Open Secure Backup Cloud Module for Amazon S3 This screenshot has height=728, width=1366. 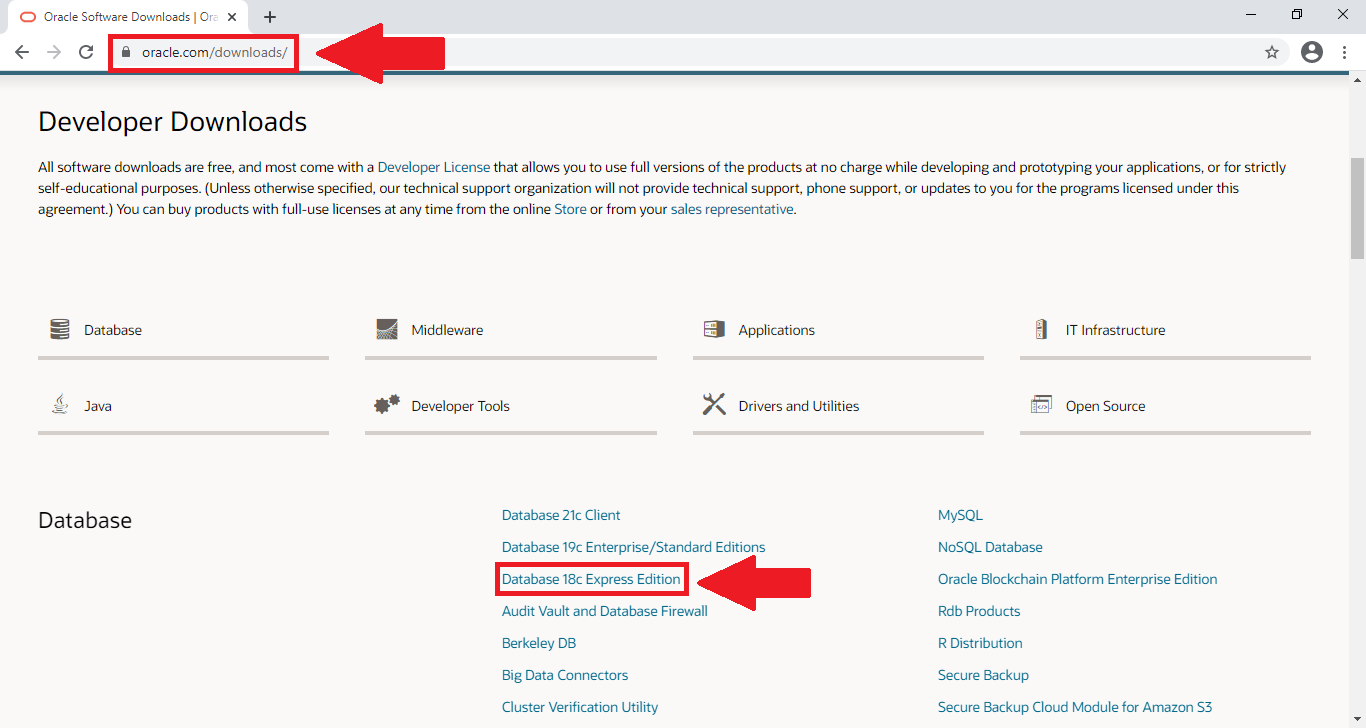(1075, 707)
